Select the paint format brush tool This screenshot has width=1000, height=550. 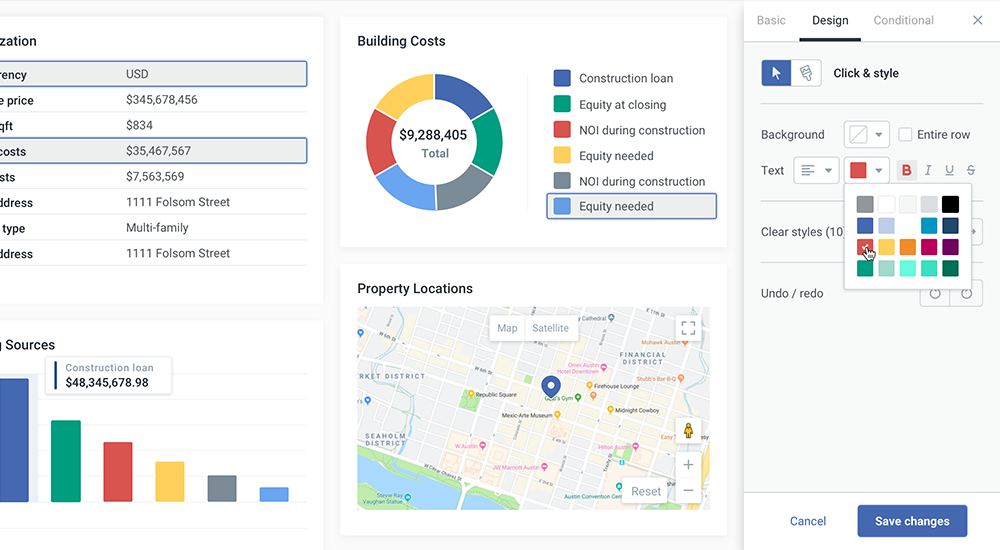[806, 73]
